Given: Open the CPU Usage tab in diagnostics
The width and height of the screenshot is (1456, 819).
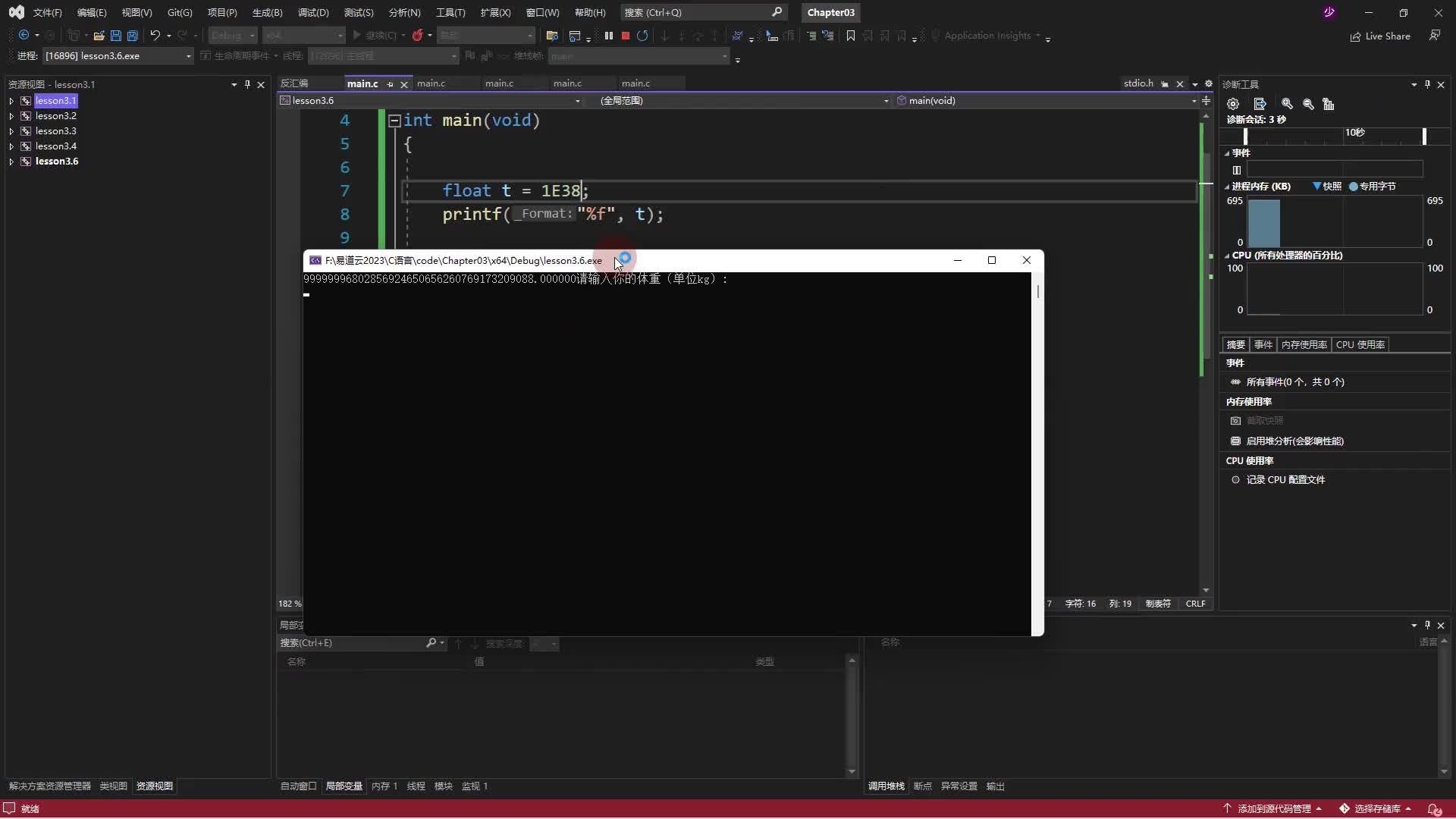Looking at the screenshot, I should (x=1360, y=344).
